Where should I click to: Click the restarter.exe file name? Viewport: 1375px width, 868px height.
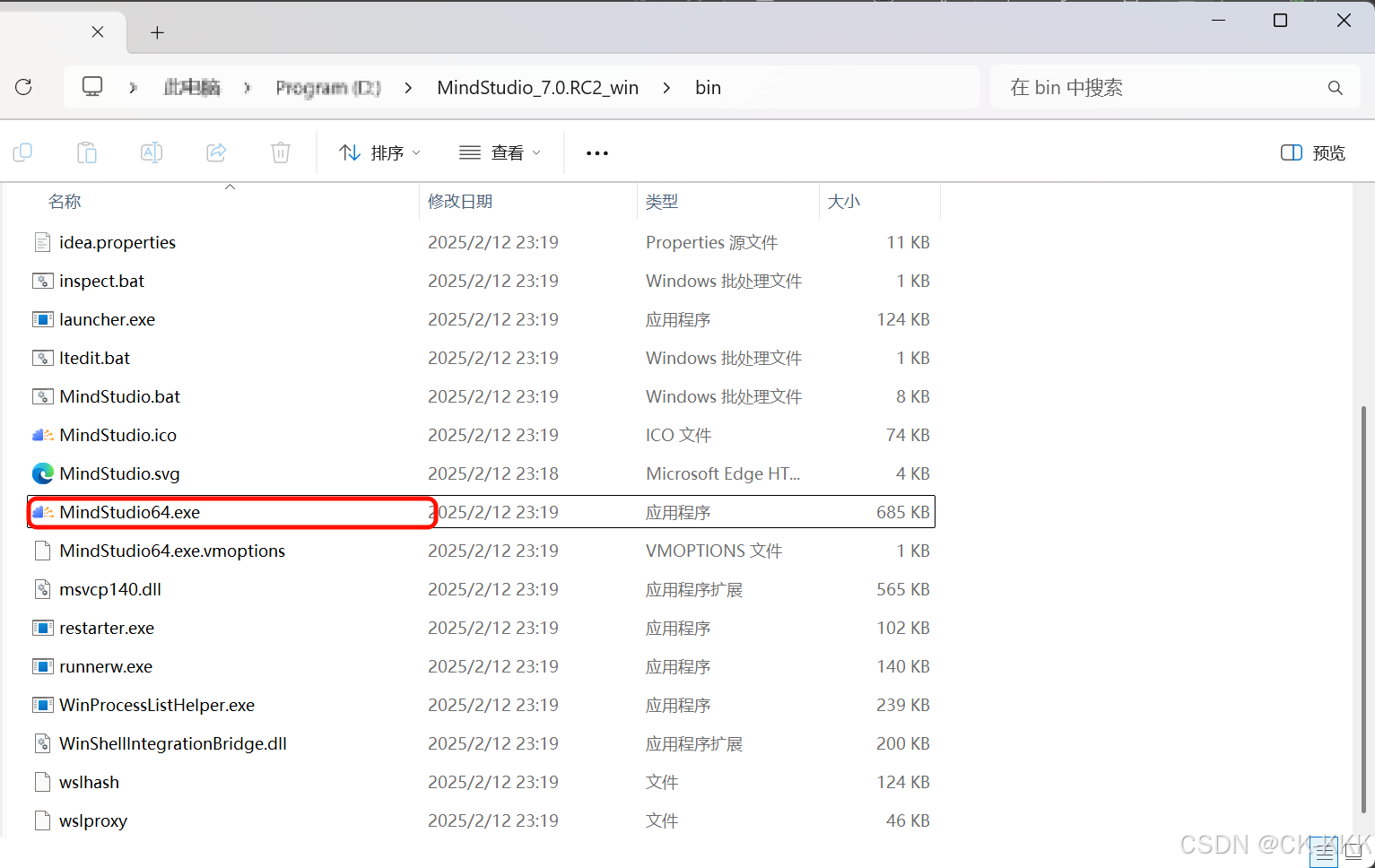(107, 628)
